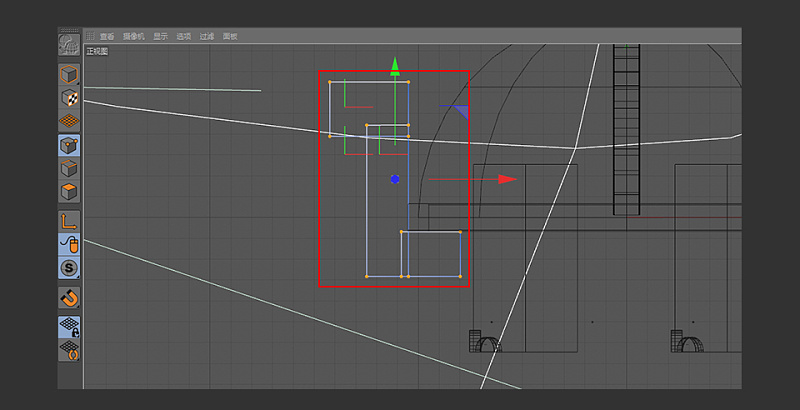800x410 pixels.
Task: Activate Polygons mode
Action: coord(69,191)
